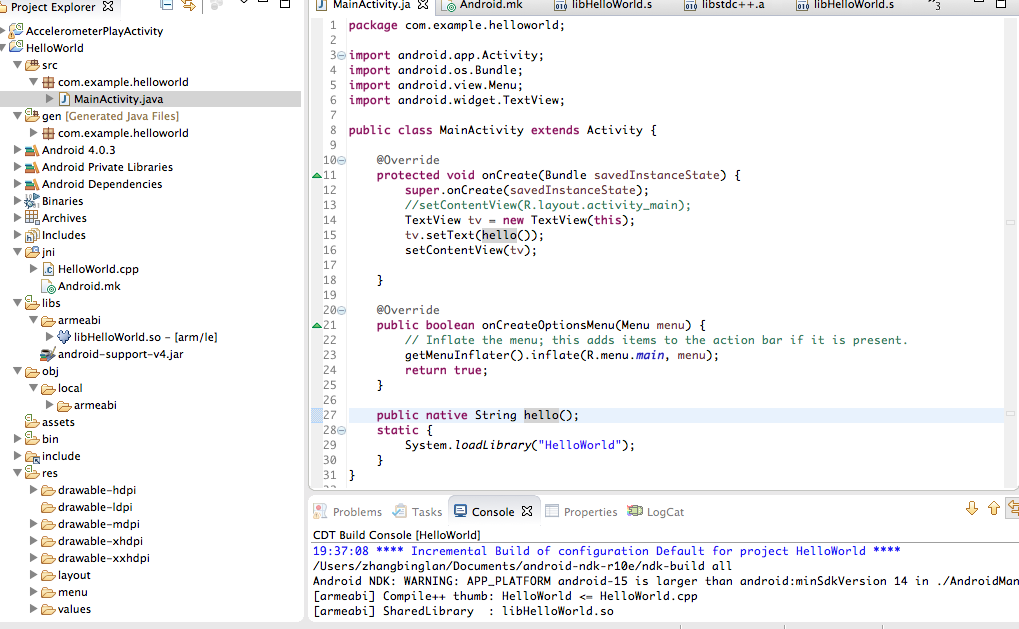
Task: Expand the bin folder
Action: [18, 439]
